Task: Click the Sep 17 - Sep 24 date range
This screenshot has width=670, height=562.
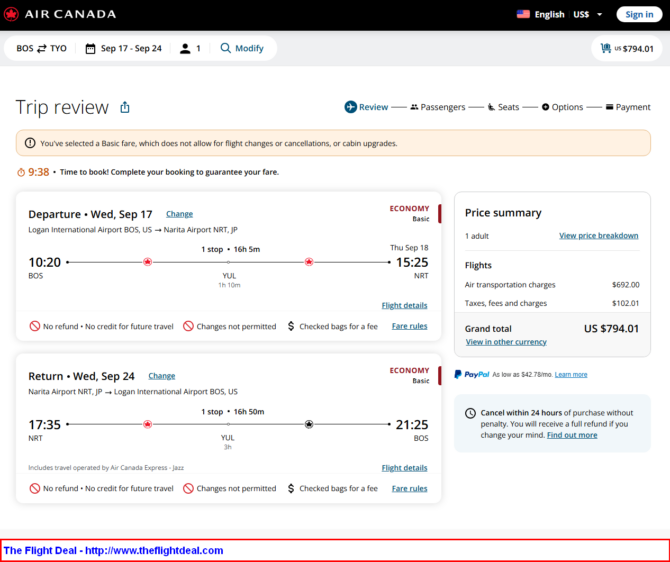Action: tap(131, 48)
